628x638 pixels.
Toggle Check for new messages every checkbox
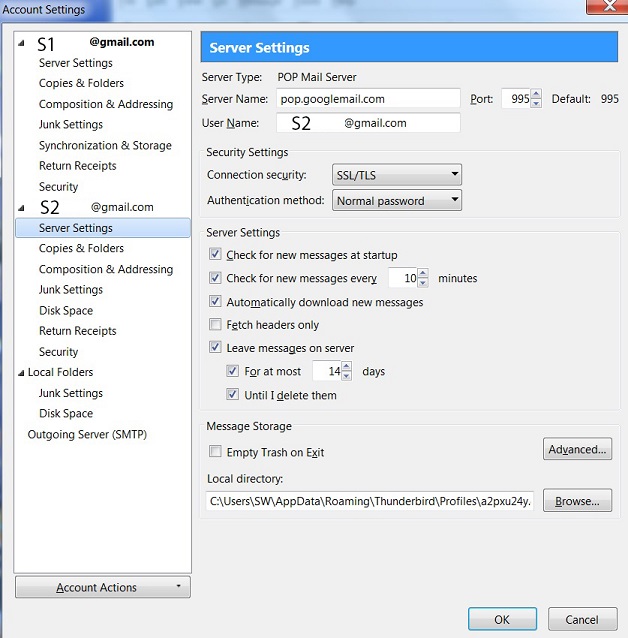click(x=215, y=278)
